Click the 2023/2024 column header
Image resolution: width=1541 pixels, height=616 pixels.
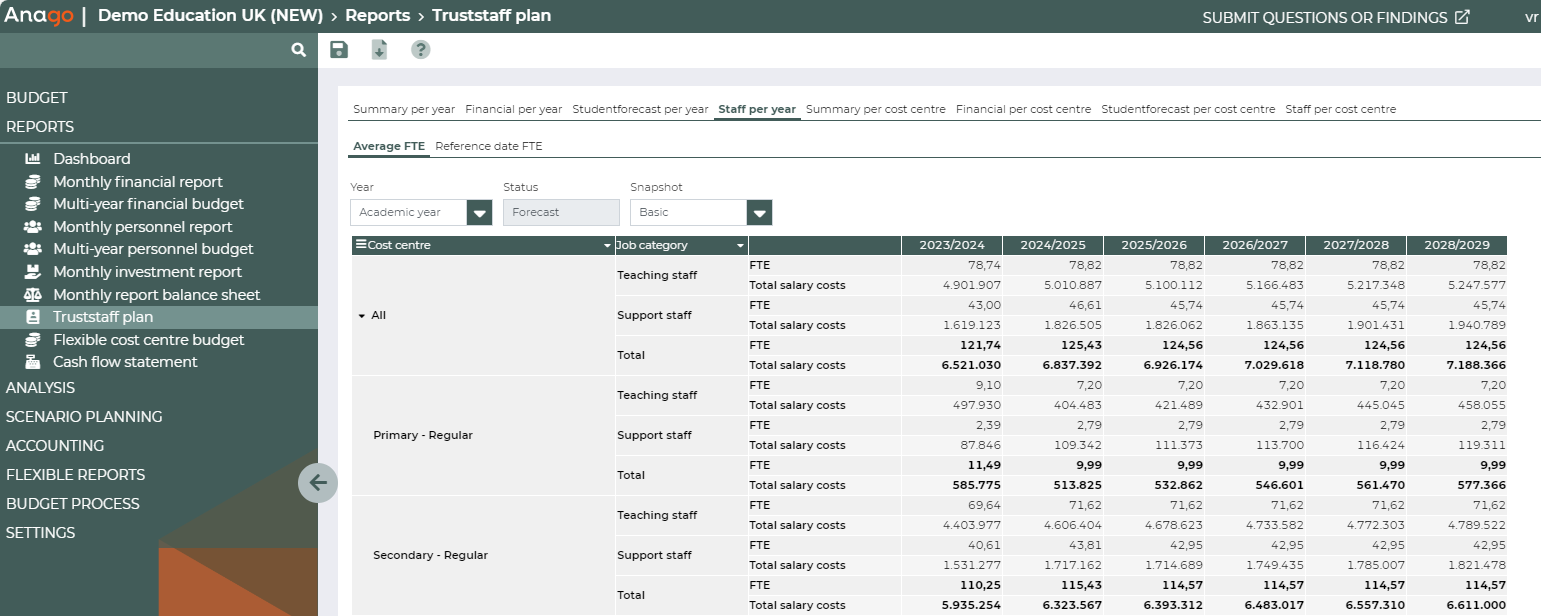(x=952, y=245)
